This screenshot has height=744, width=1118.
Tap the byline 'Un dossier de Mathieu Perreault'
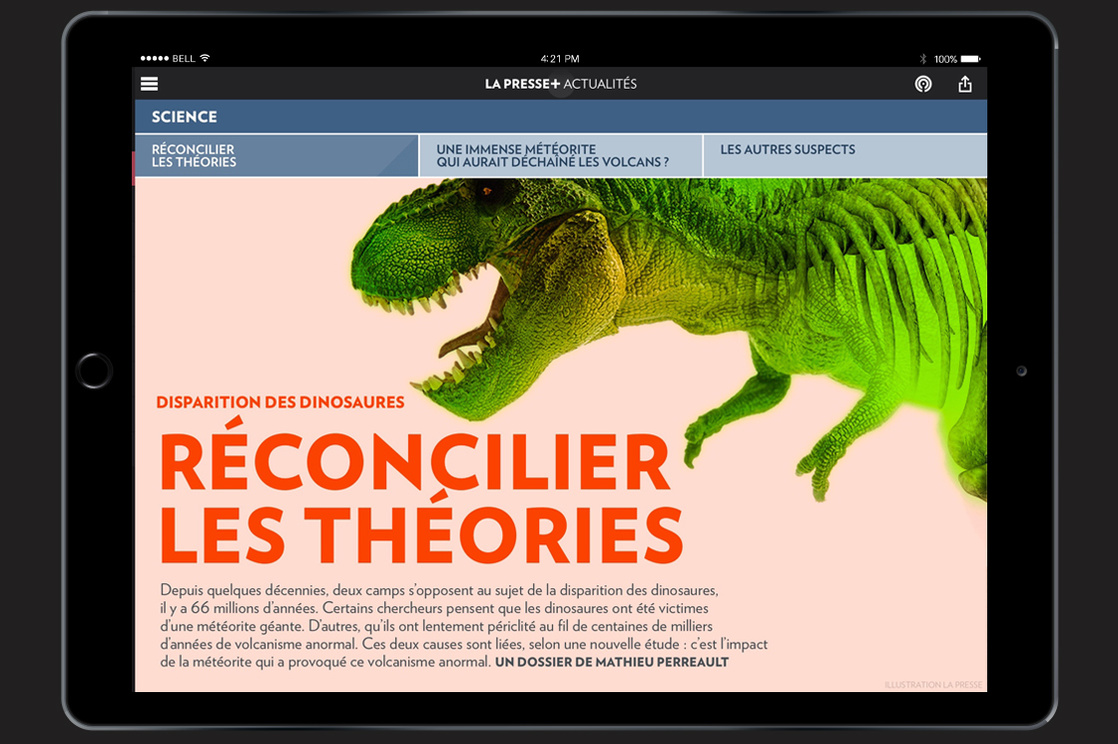612,662
